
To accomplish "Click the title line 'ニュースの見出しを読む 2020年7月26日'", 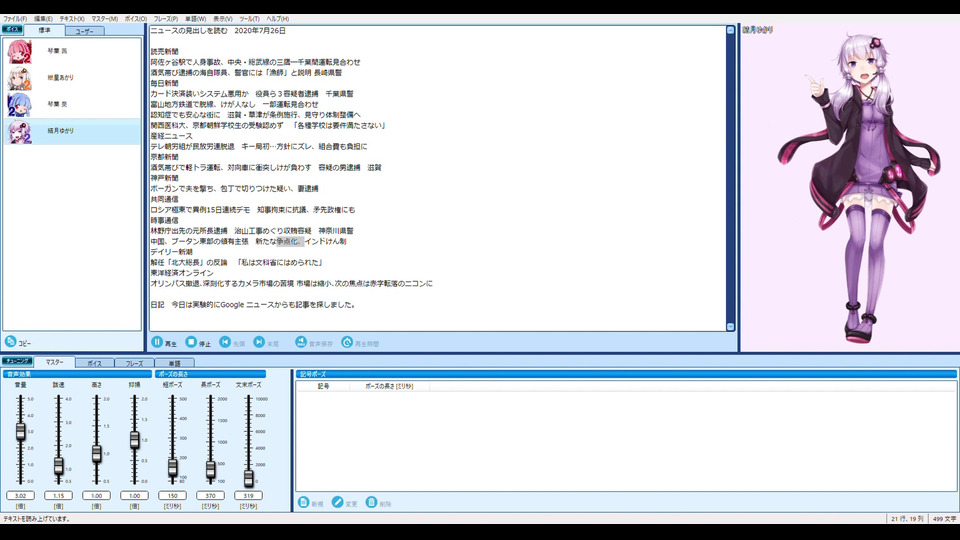I will [218, 31].
